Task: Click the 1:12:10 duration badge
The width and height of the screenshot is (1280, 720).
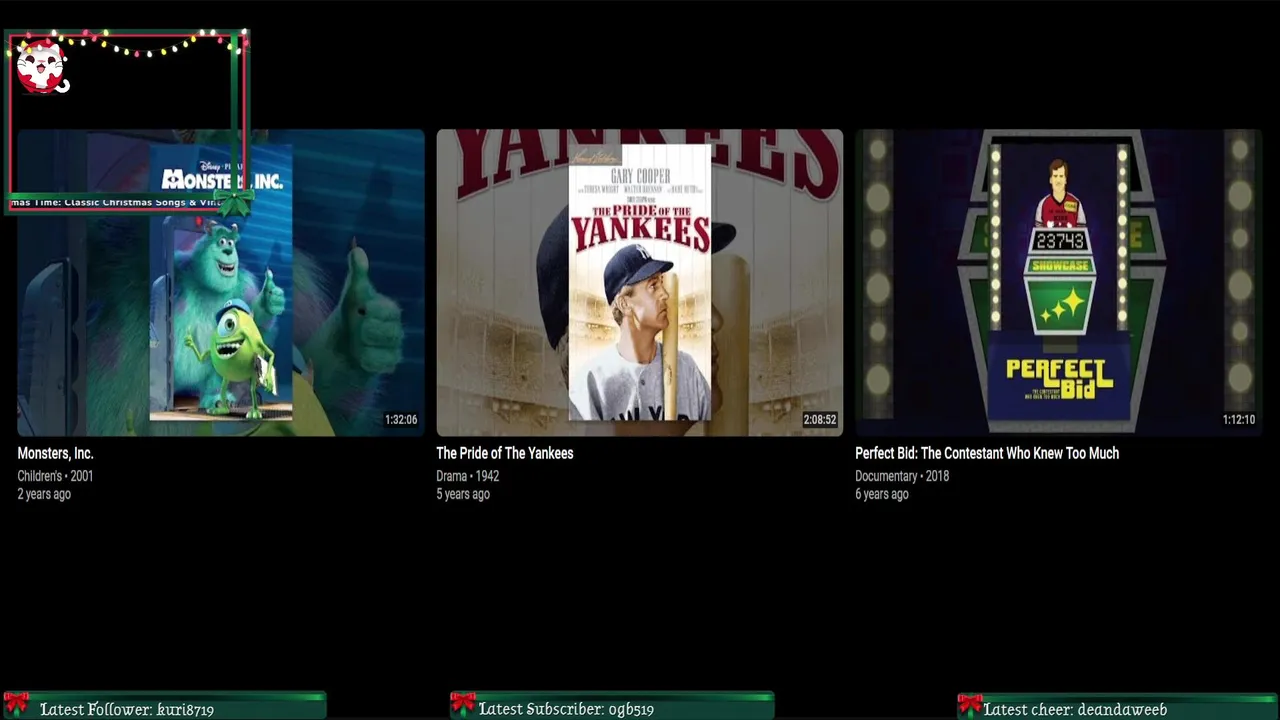Action: [1239, 420]
